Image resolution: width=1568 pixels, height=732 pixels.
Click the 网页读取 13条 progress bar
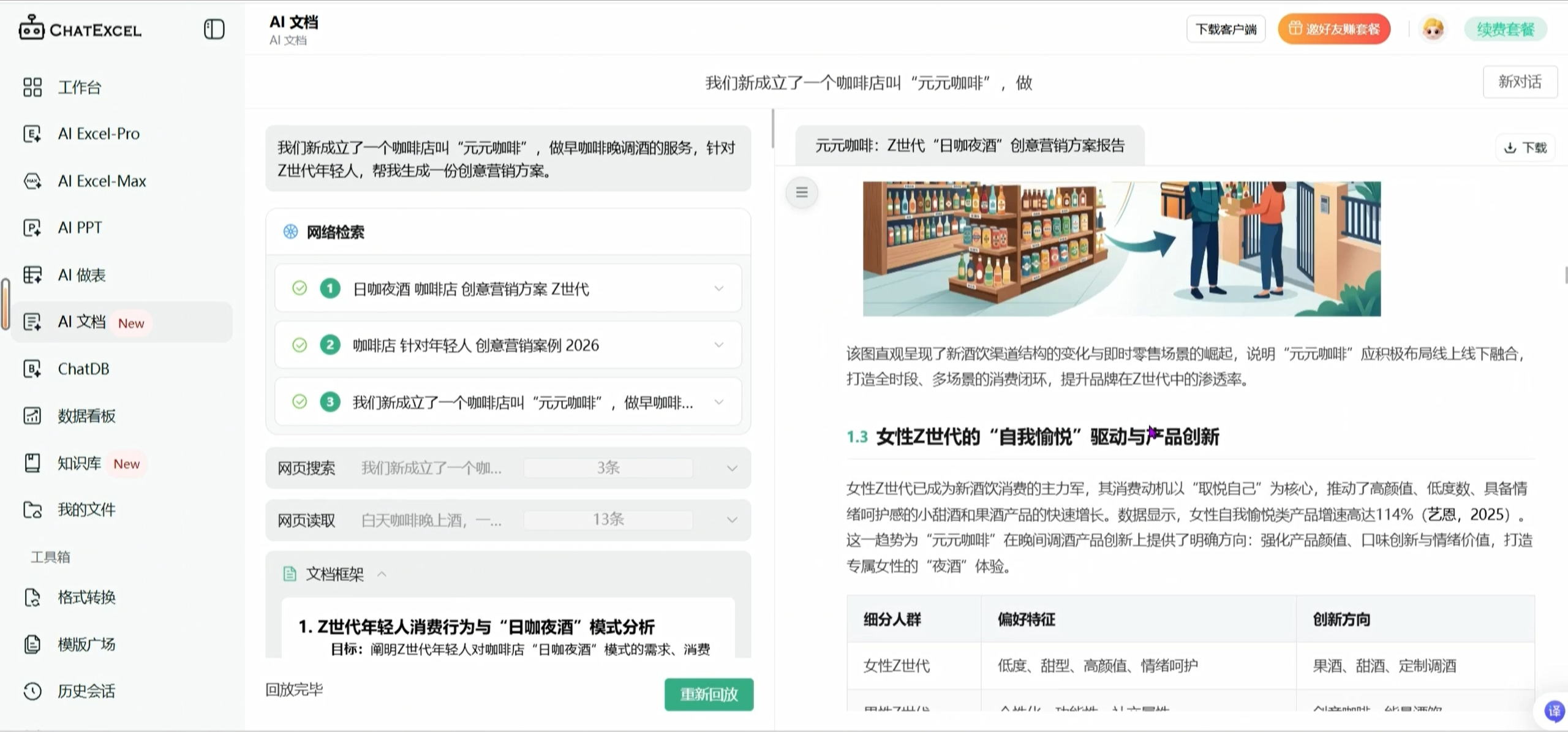click(x=608, y=520)
